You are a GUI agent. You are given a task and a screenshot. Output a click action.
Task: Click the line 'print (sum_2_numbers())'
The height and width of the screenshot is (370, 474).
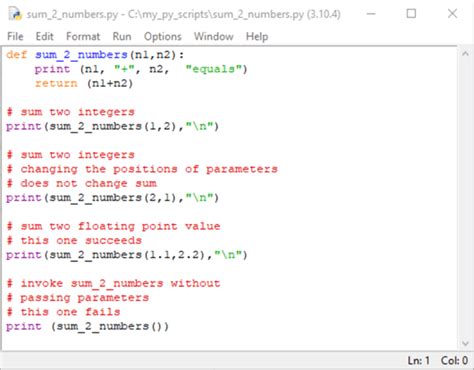(x=88, y=326)
